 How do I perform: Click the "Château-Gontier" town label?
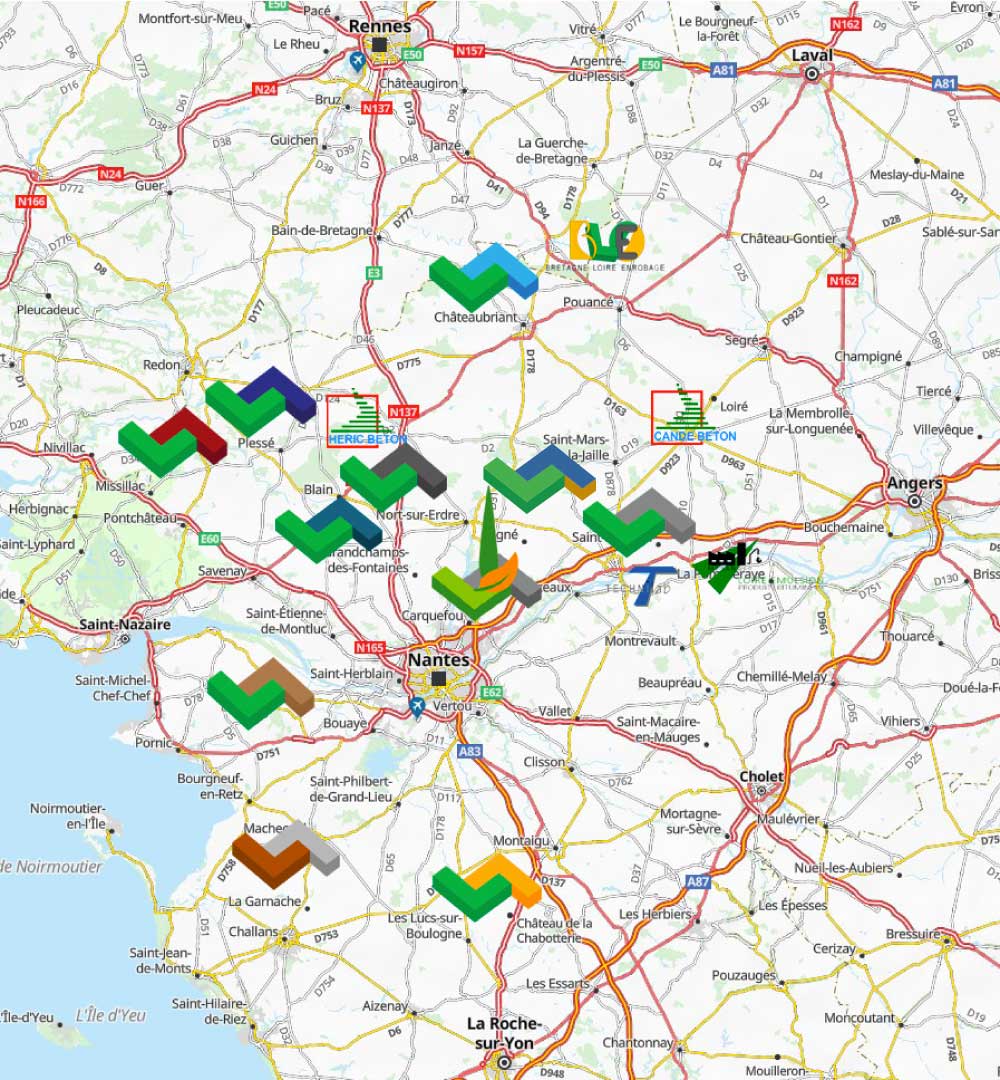789,238
